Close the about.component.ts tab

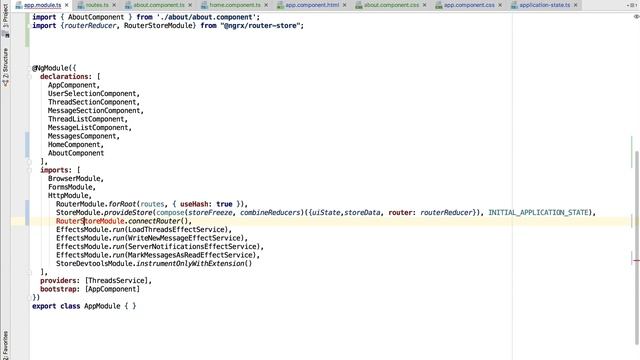click(190, 5)
